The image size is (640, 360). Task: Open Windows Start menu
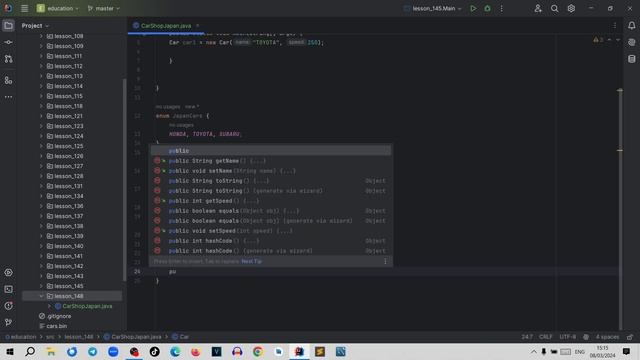[10, 351]
